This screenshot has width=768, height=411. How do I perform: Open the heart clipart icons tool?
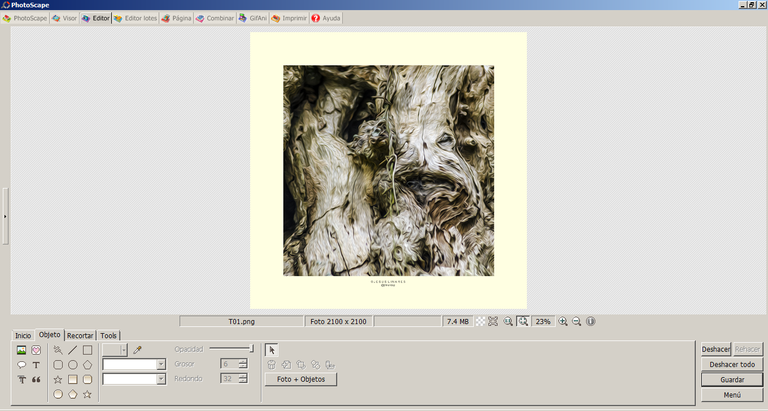pos(36,350)
